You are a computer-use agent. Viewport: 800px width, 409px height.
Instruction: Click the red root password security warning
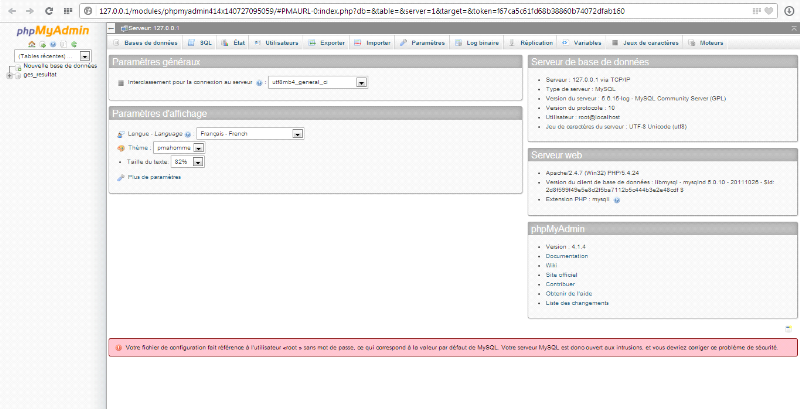pyautogui.click(x=453, y=347)
